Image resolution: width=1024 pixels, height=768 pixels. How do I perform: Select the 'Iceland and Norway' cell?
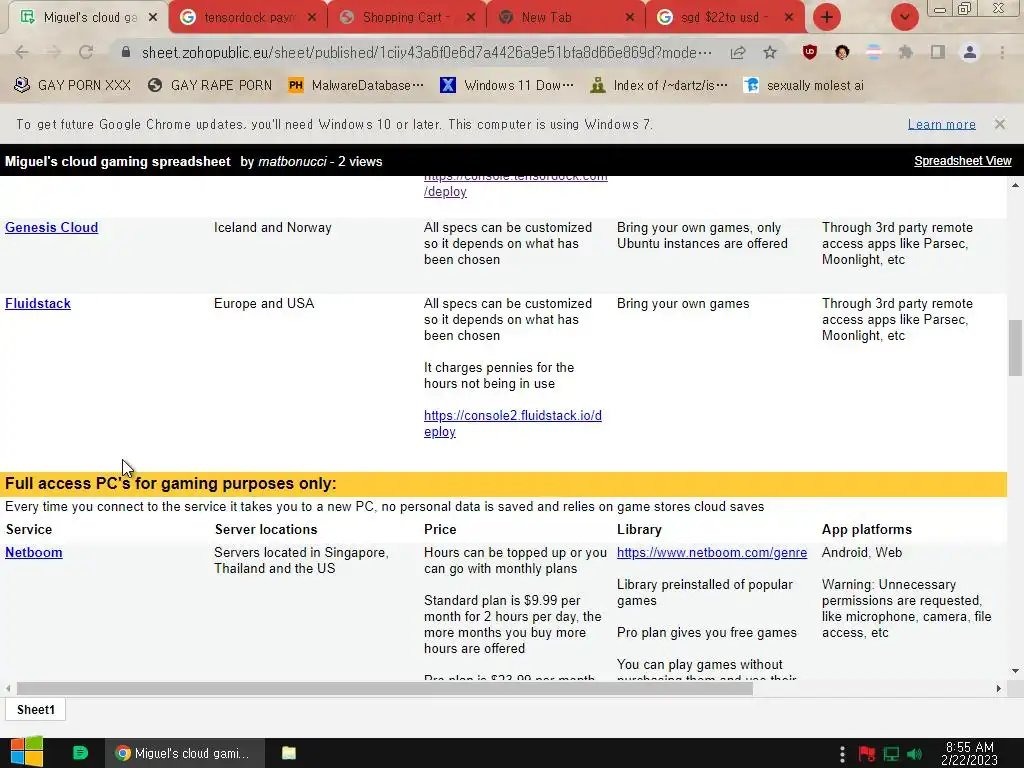[272, 227]
